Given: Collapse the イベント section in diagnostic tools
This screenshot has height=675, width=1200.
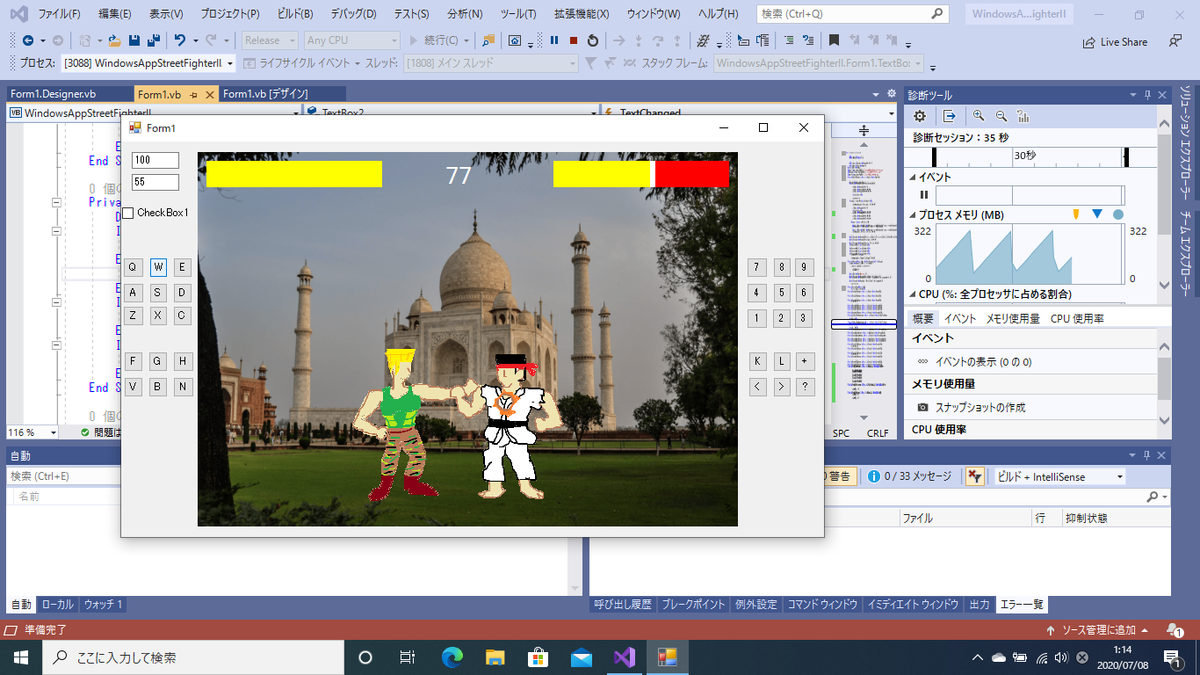Looking at the screenshot, I should [x=912, y=176].
